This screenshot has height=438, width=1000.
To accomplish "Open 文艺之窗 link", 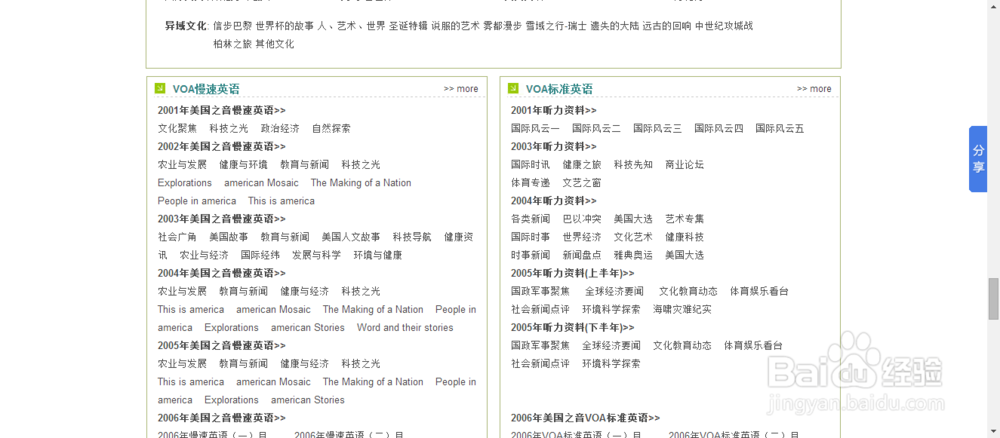I will [x=582, y=182].
